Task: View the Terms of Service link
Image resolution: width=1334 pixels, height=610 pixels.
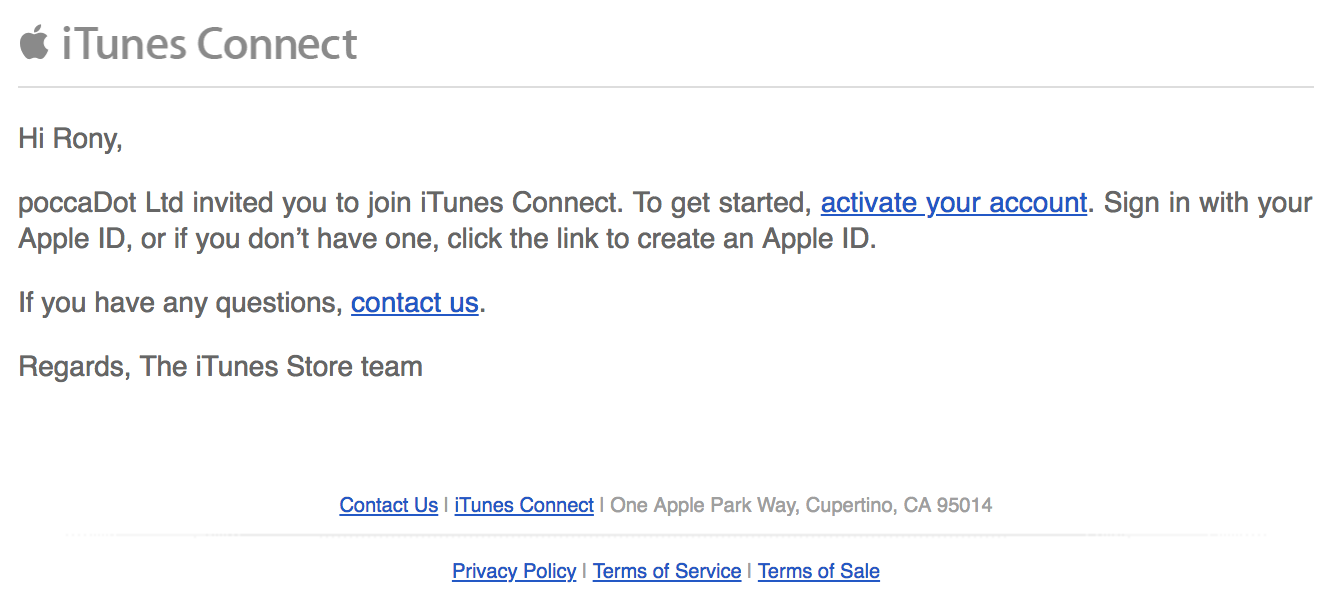Action: 667,571
